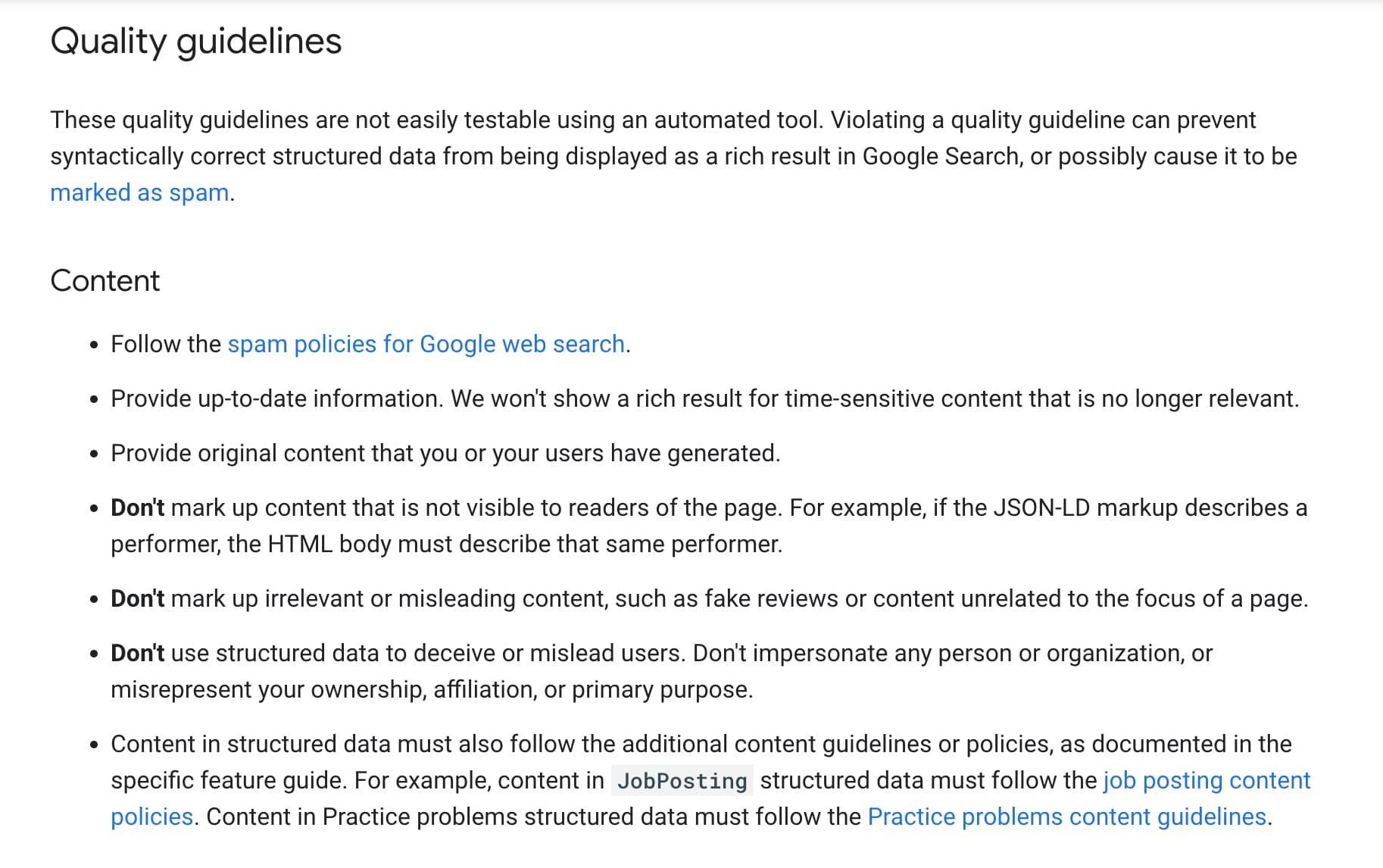Click the bullet dot beside "Follow the spam policies"
The image size is (1383, 868).
pos(94,345)
